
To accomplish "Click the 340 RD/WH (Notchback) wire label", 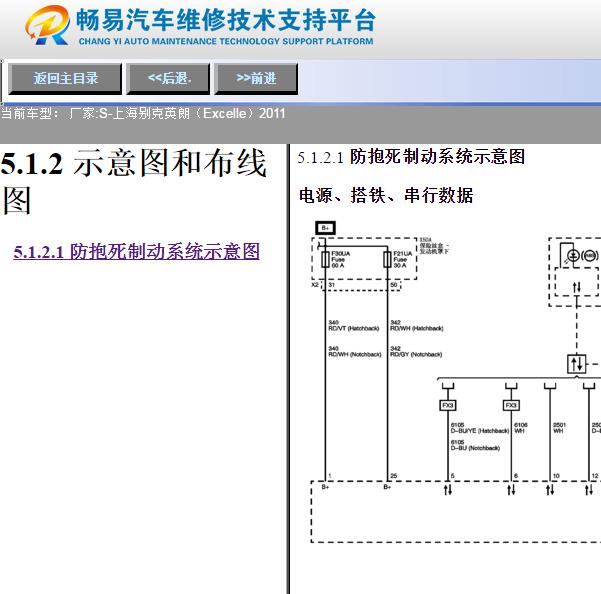I will click(x=355, y=351).
